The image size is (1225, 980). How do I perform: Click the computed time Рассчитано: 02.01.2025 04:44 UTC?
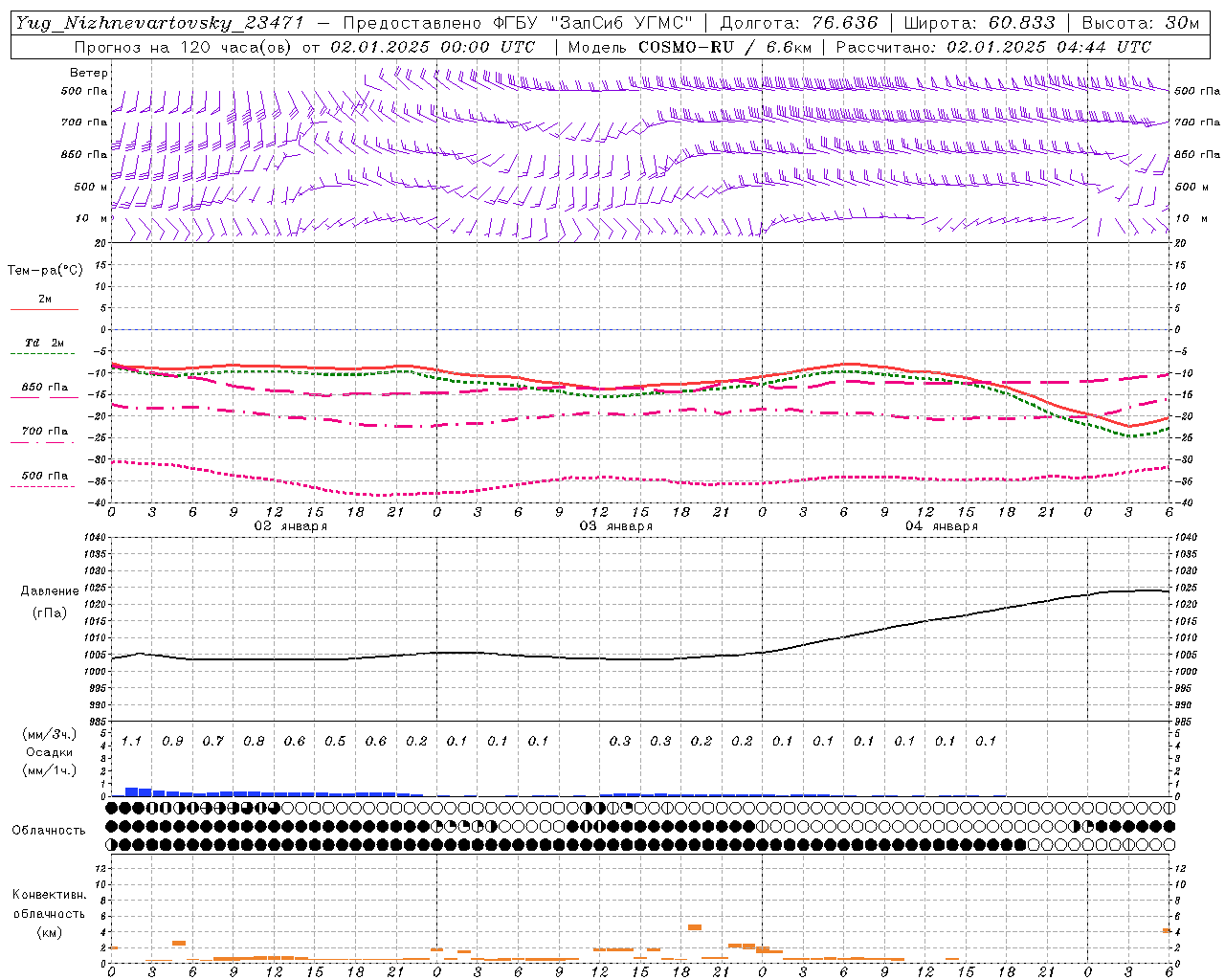993,47
